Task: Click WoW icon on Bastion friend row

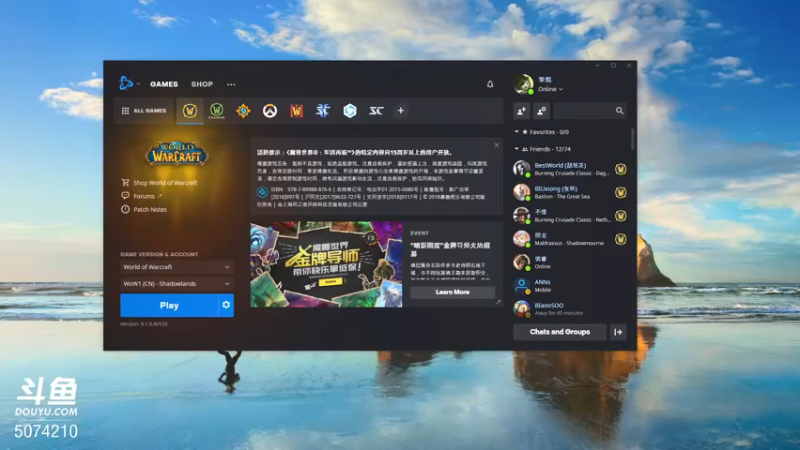Action: pyautogui.click(x=620, y=192)
